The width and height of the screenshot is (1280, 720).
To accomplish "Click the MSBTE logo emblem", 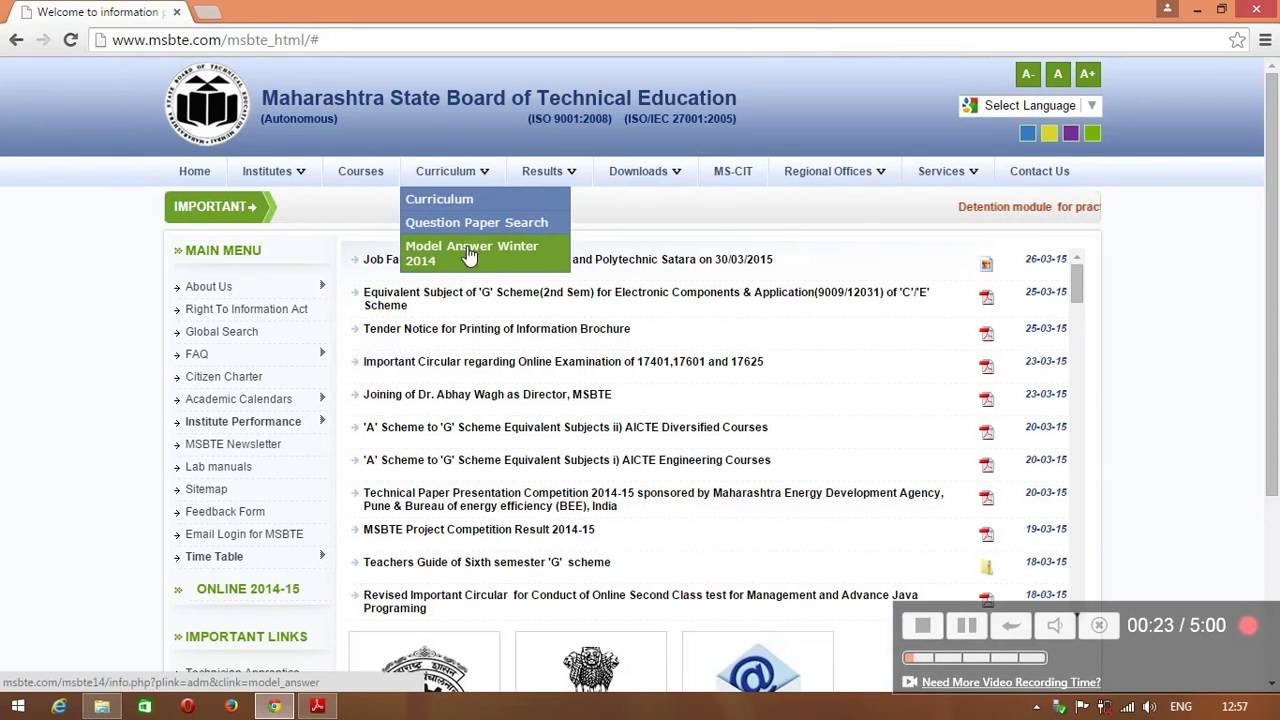I will pyautogui.click(x=207, y=105).
